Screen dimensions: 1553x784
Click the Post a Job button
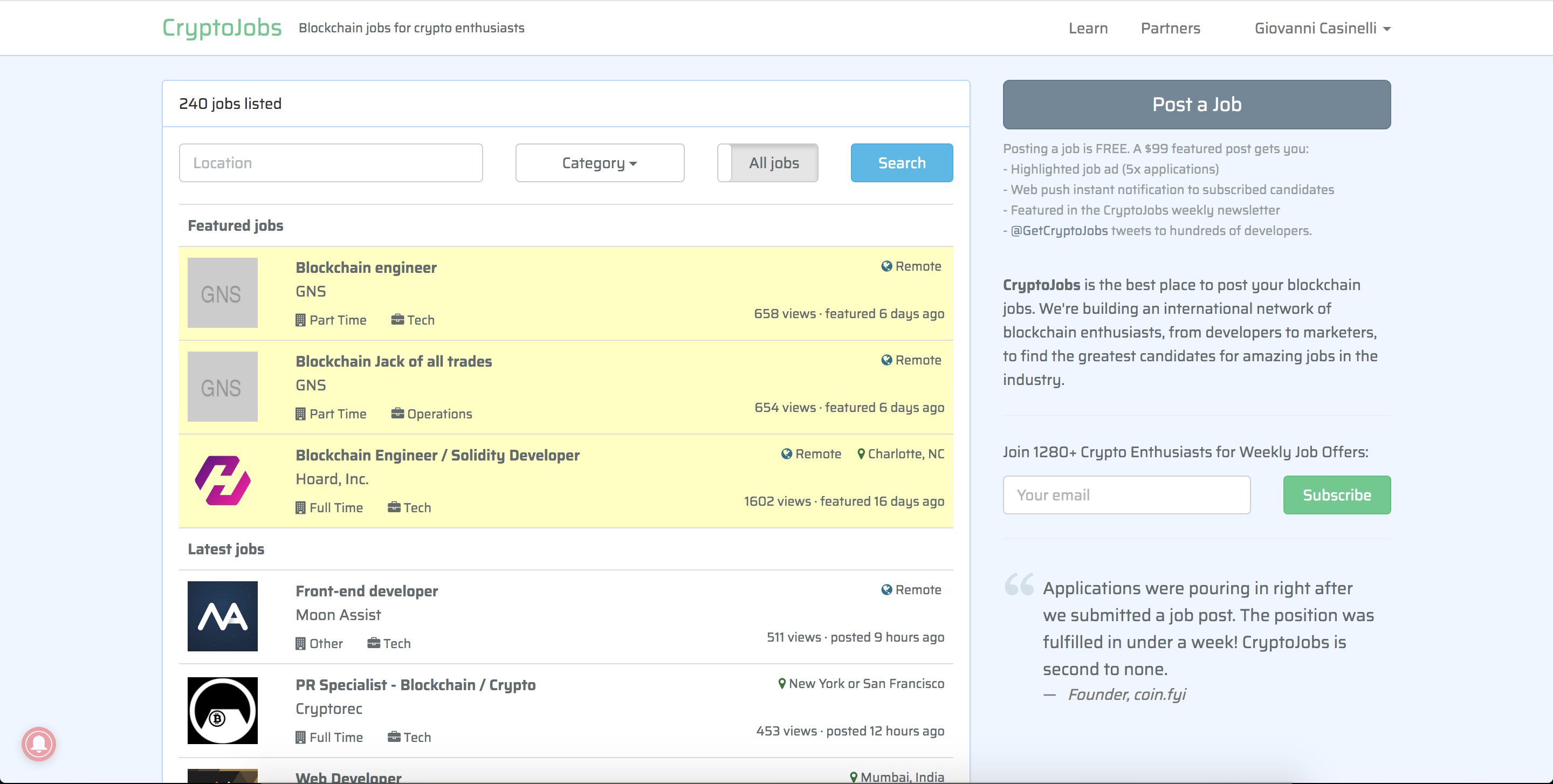(x=1196, y=104)
